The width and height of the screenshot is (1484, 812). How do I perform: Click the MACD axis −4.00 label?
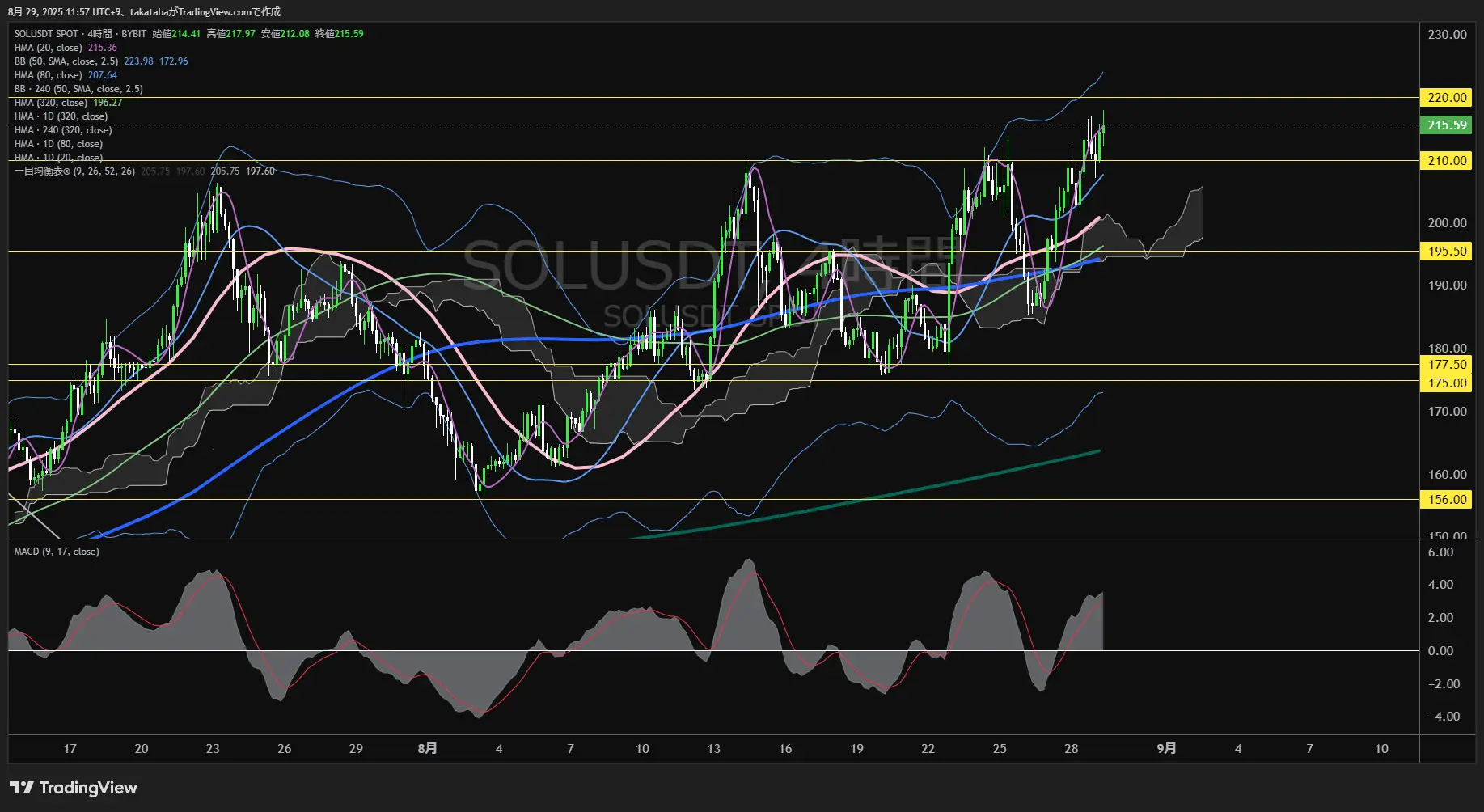(x=1444, y=717)
